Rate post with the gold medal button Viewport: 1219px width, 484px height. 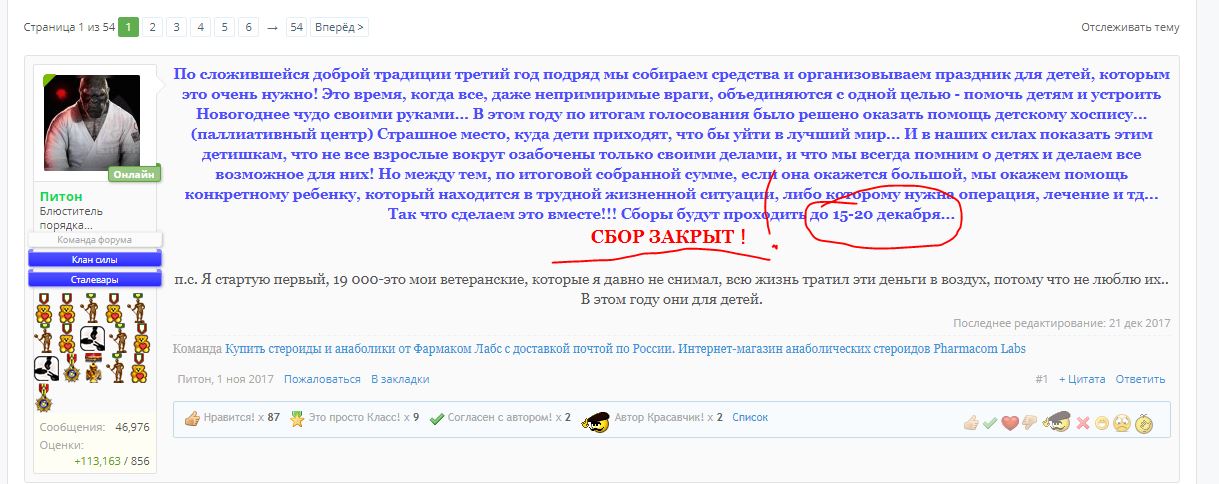(x=1143, y=423)
